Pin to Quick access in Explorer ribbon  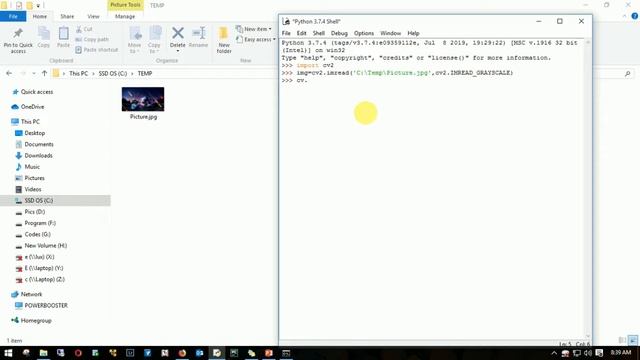point(18,40)
